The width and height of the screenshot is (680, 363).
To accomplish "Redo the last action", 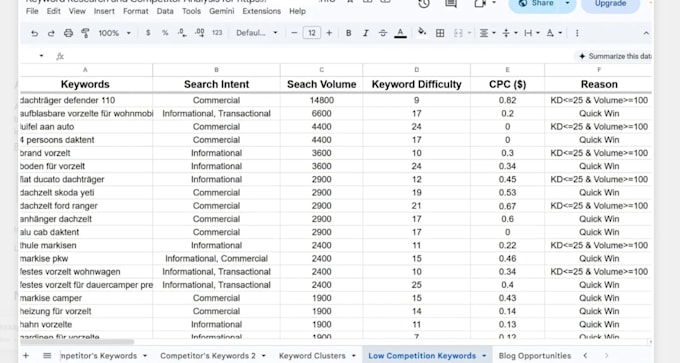I will tap(51, 33).
